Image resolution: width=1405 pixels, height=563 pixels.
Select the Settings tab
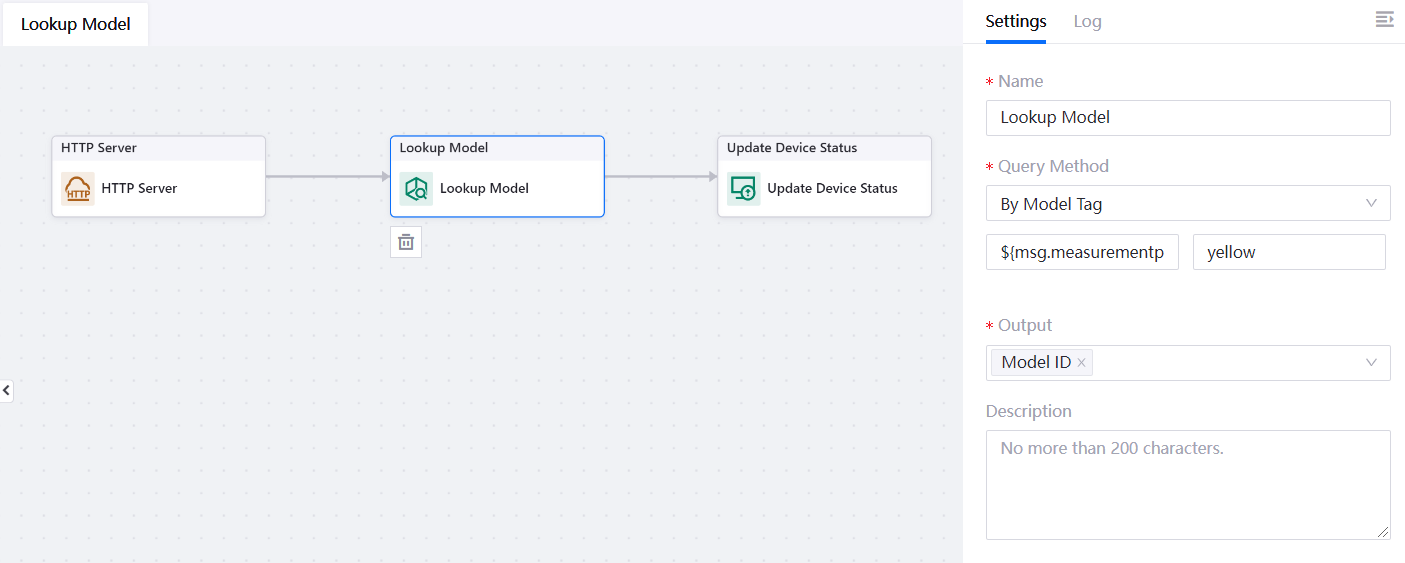pos(1015,21)
